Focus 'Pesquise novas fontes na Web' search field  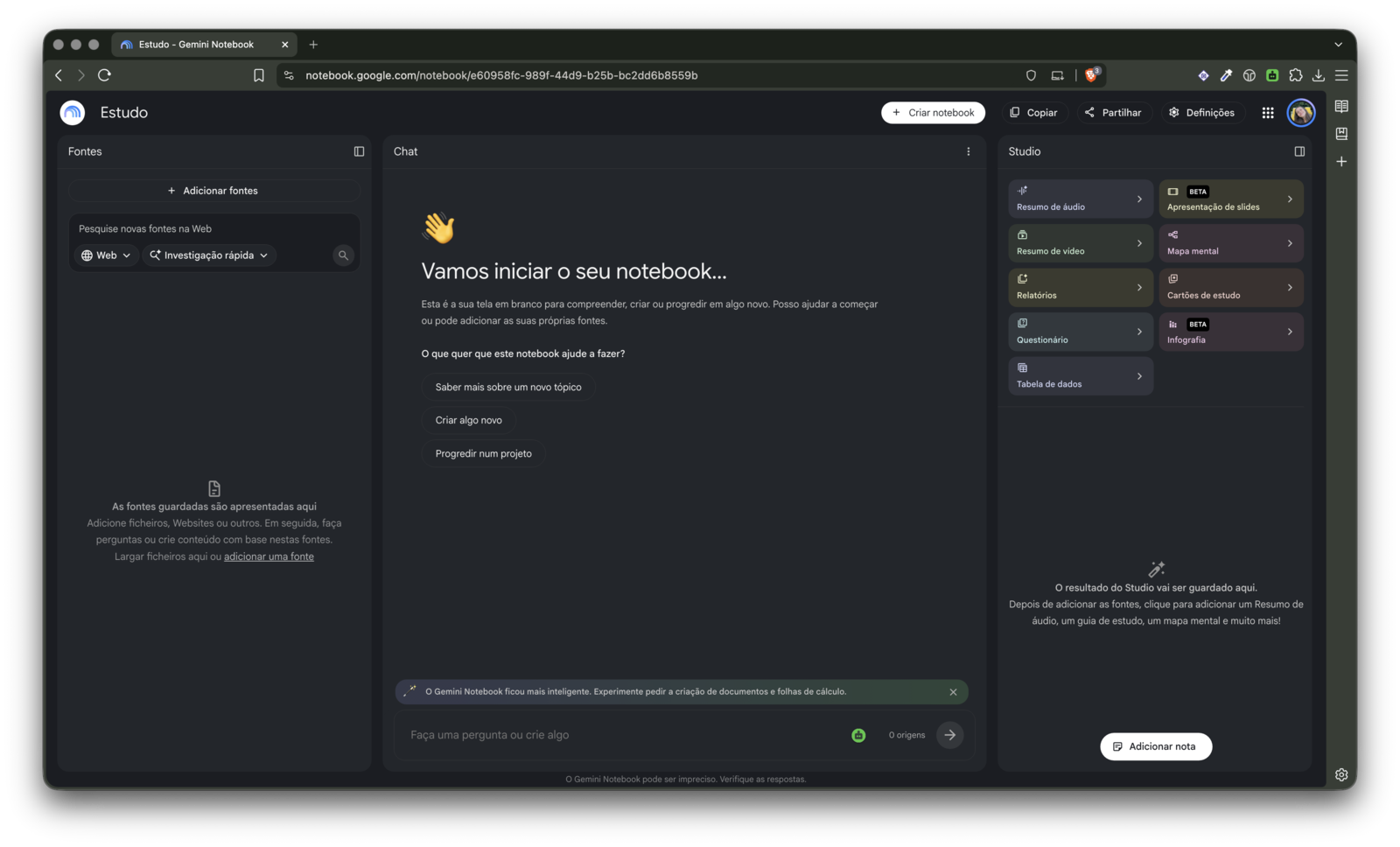pyautogui.click(x=214, y=229)
